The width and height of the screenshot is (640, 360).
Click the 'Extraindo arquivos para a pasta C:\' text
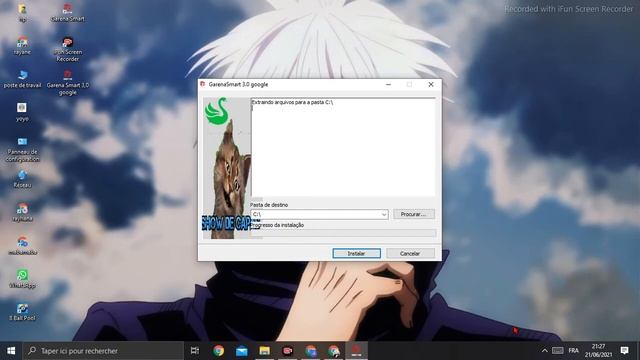(x=292, y=102)
